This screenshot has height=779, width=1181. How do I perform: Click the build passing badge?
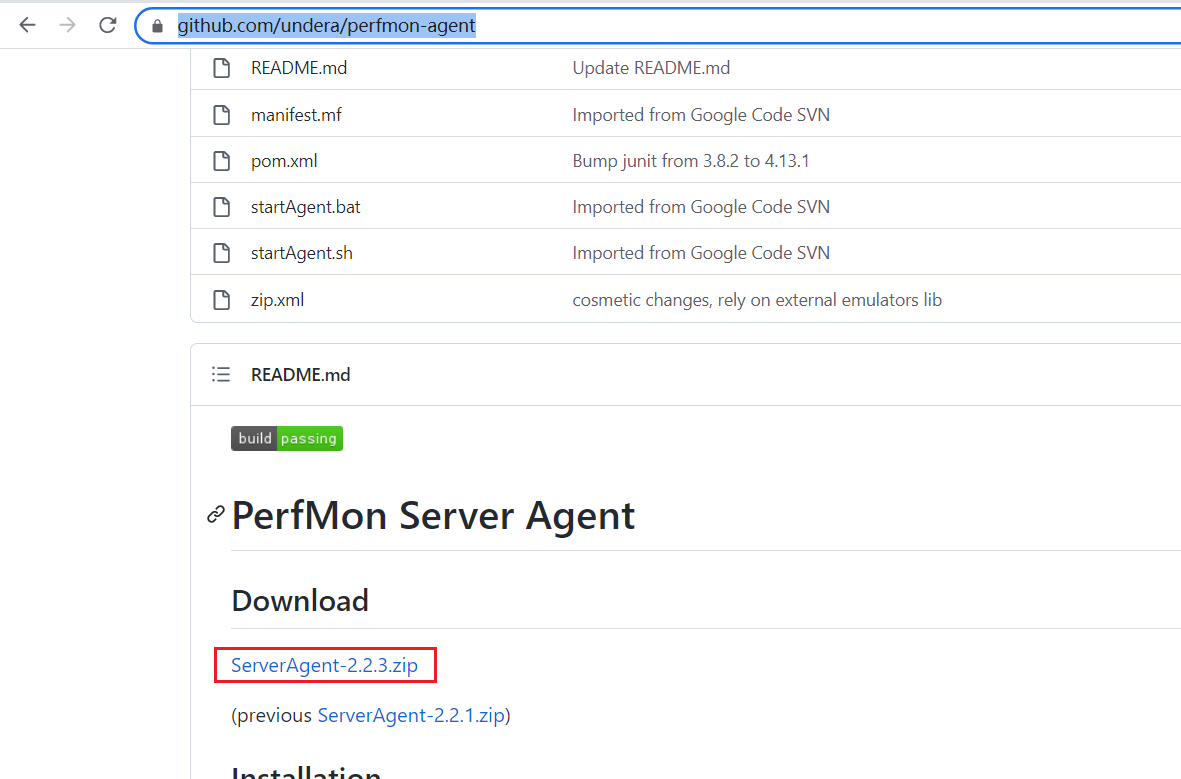[287, 439]
